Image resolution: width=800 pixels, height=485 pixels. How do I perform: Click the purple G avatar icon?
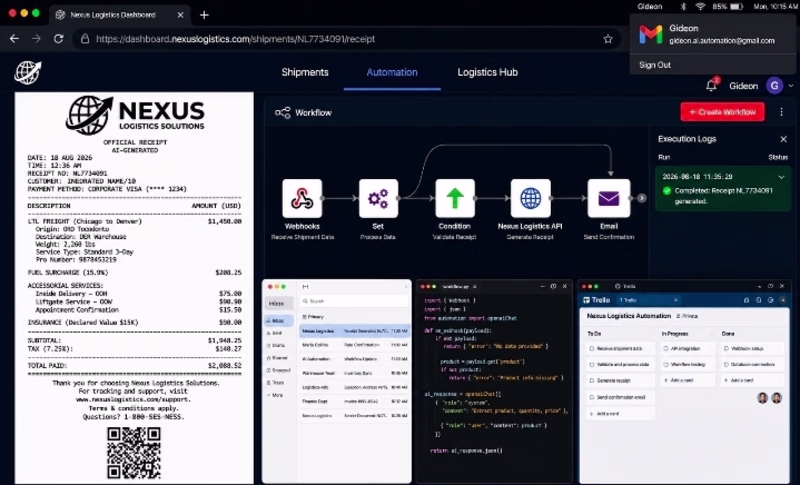tap(774, 86)
